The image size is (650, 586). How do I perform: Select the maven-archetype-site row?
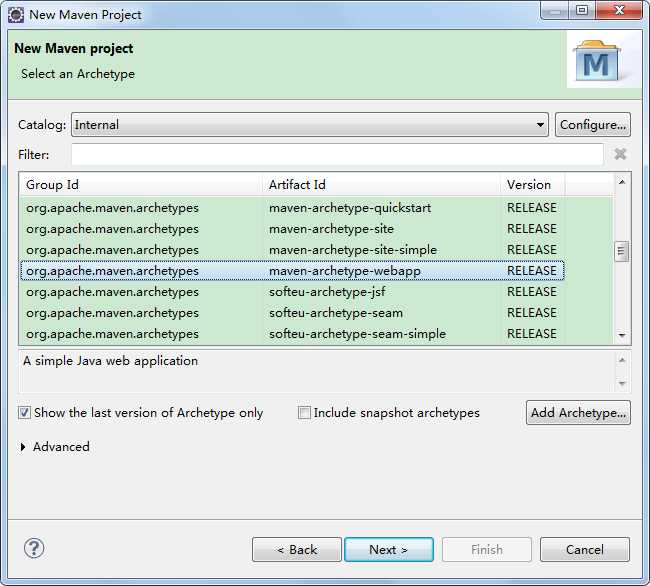(x=292, y=229)
